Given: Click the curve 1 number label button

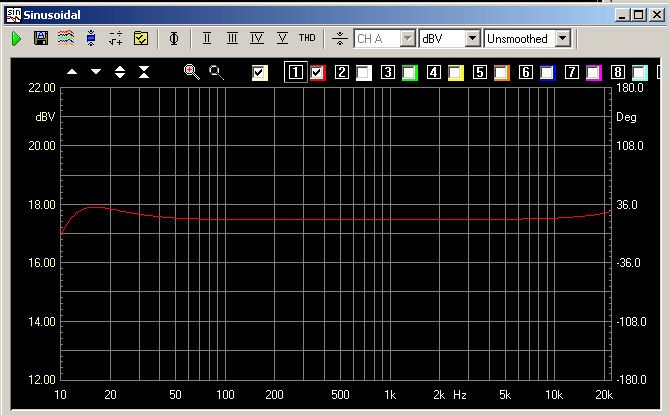Looking at the screenshot, I should pos(295,72).
